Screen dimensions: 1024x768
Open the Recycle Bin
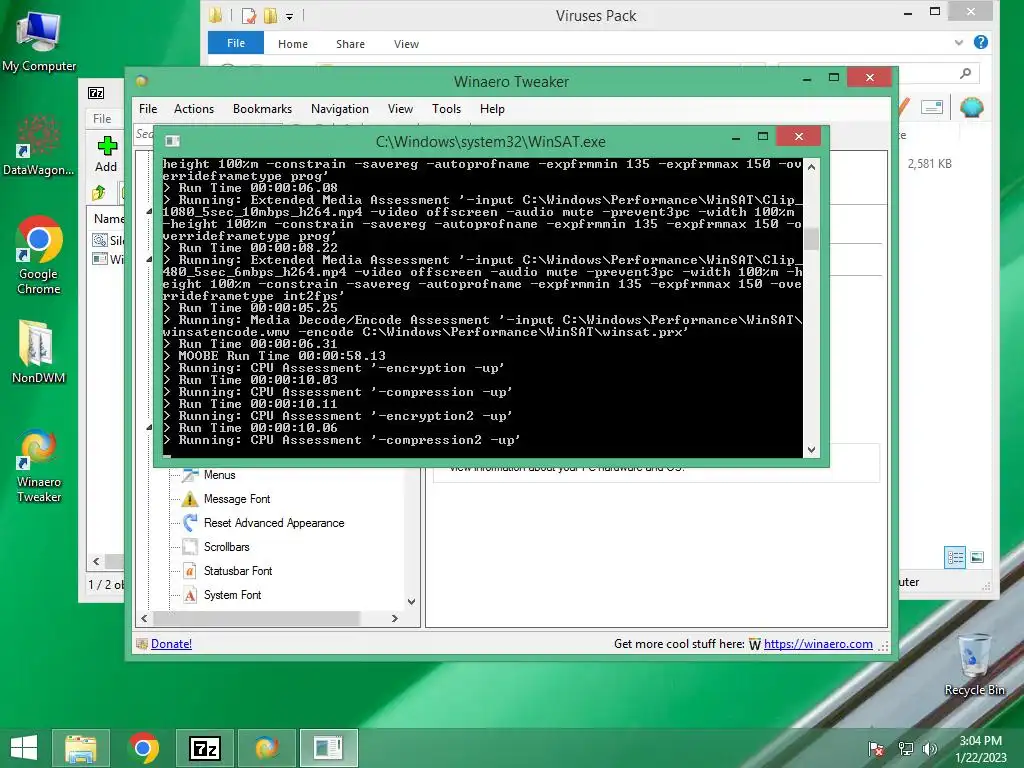[x=974, y=665]
